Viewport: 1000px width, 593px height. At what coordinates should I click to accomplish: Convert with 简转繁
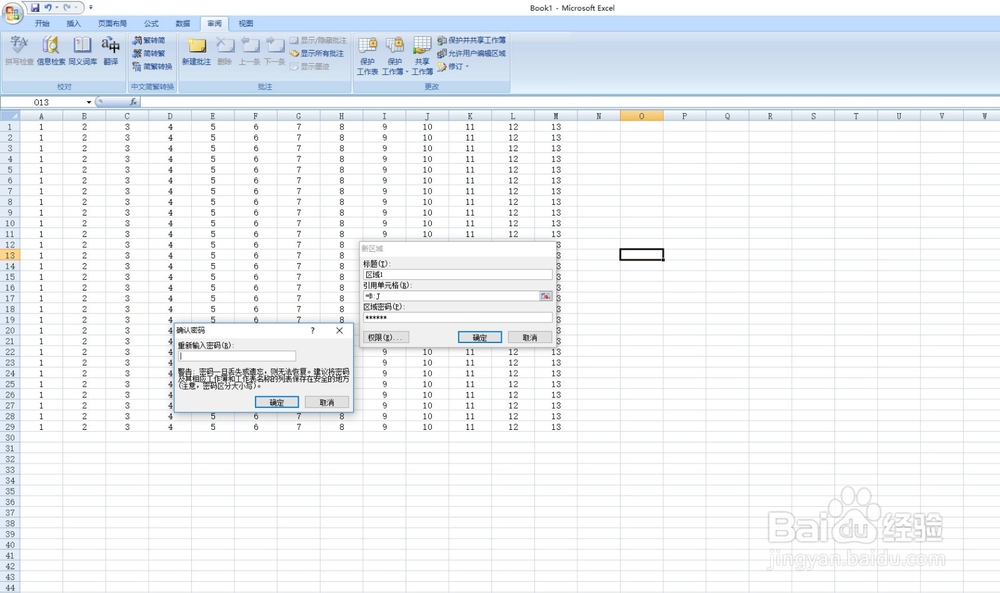149,54
